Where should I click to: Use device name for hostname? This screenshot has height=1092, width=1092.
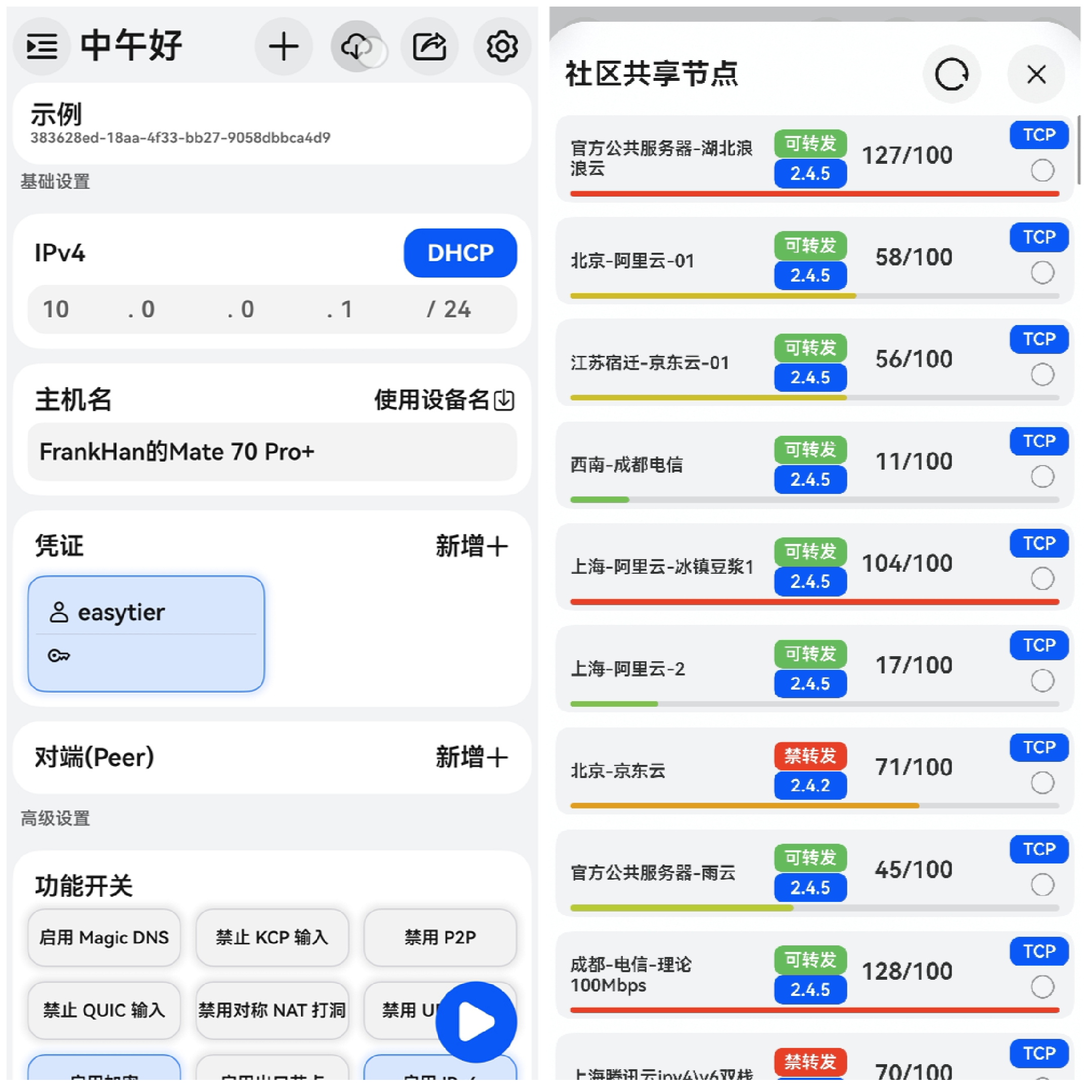(444, 400)
